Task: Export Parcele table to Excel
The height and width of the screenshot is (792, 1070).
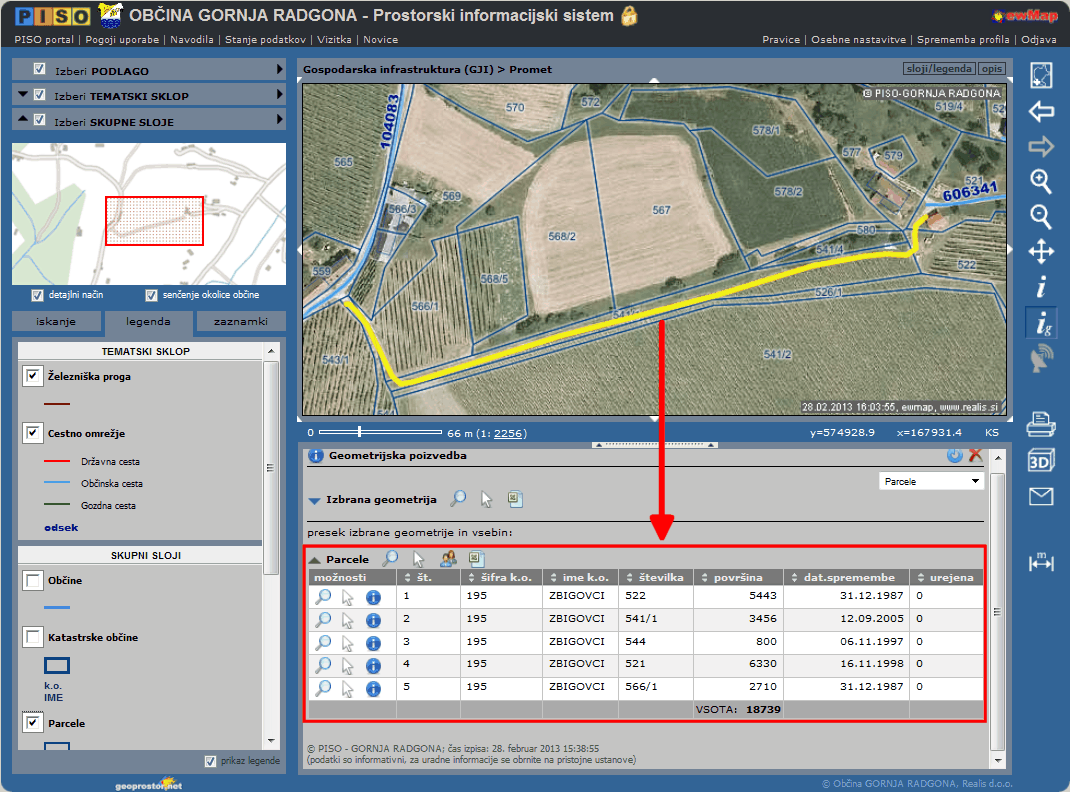Action: point(476,559)
